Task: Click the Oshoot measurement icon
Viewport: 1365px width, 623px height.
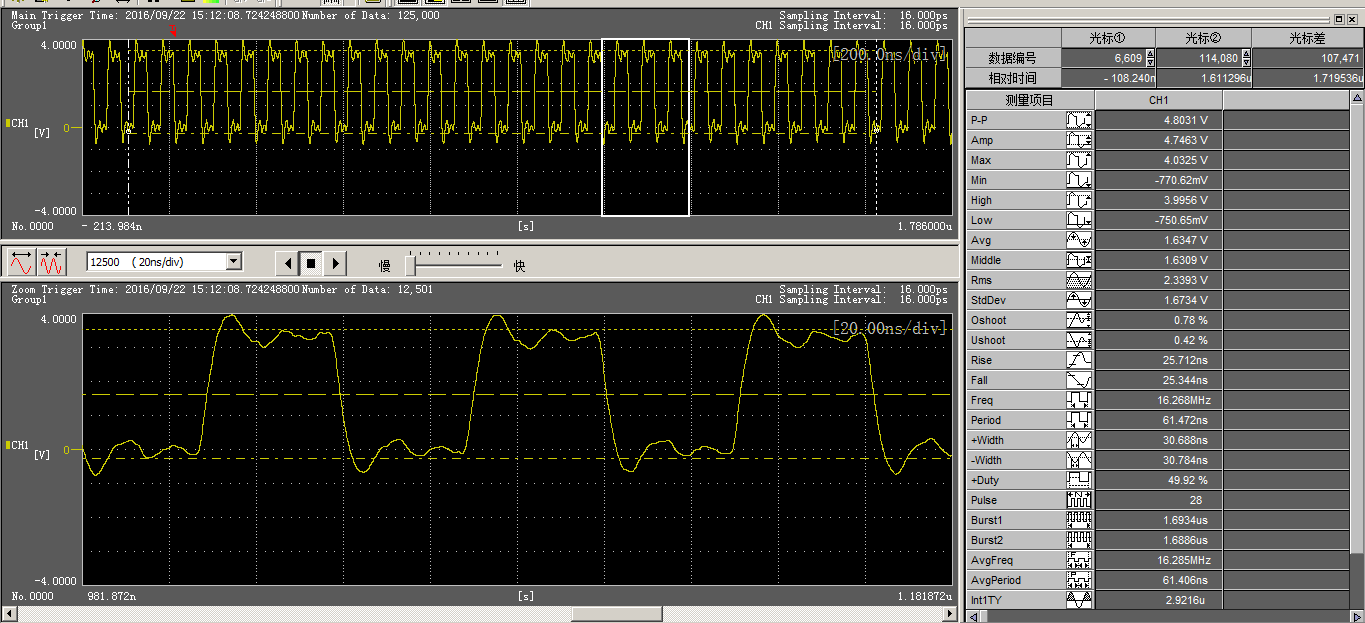Action: click(1079, 320)
